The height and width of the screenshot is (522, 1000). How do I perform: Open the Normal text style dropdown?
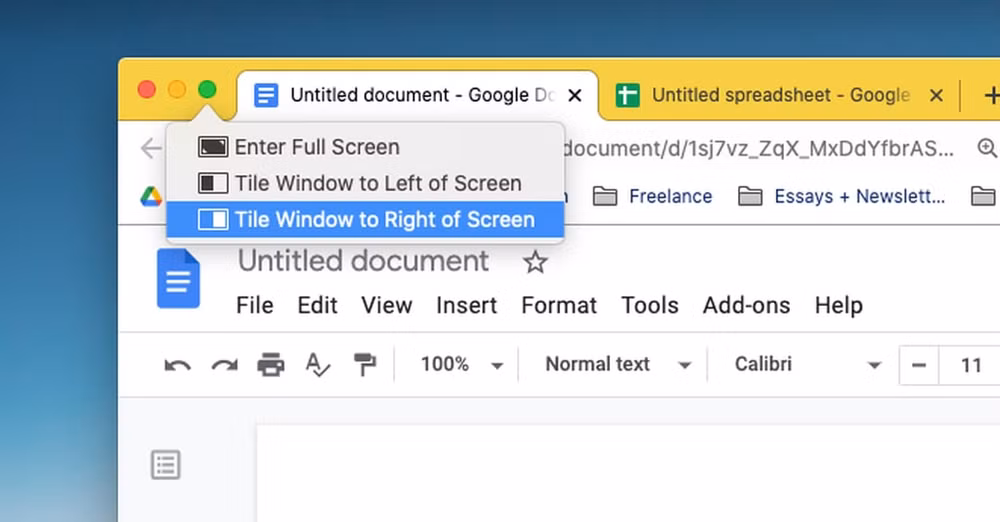tap(617, 364)
